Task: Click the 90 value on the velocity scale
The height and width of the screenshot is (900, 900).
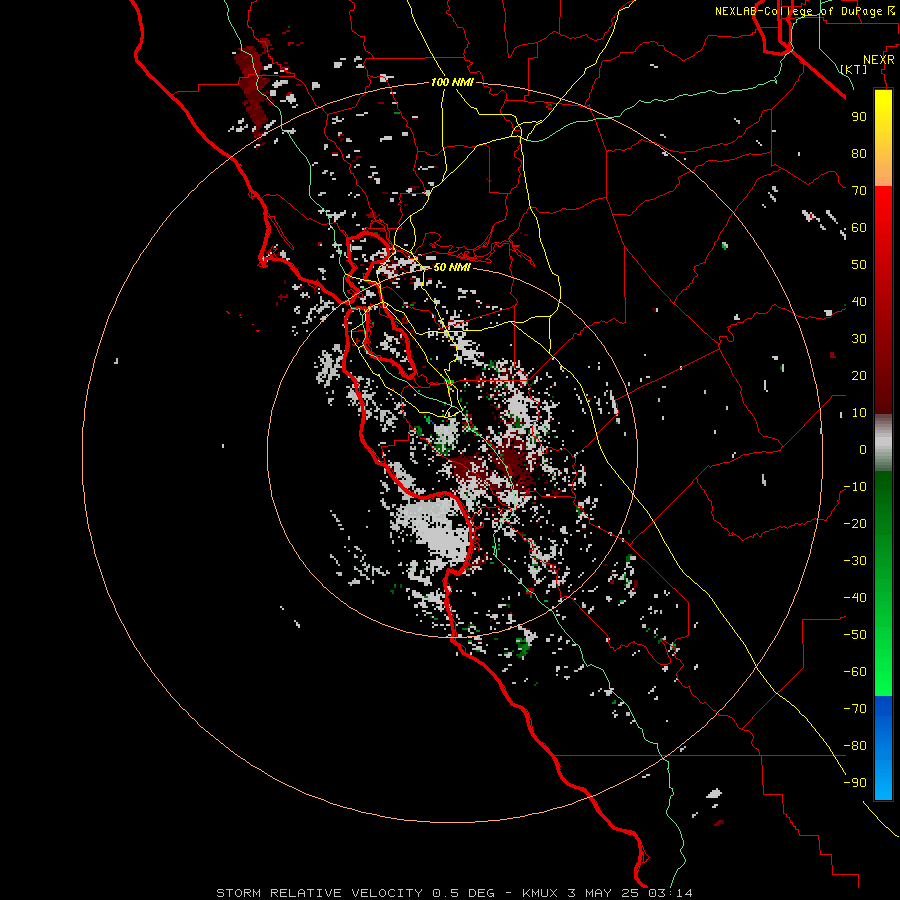Action: pos(859,117)
